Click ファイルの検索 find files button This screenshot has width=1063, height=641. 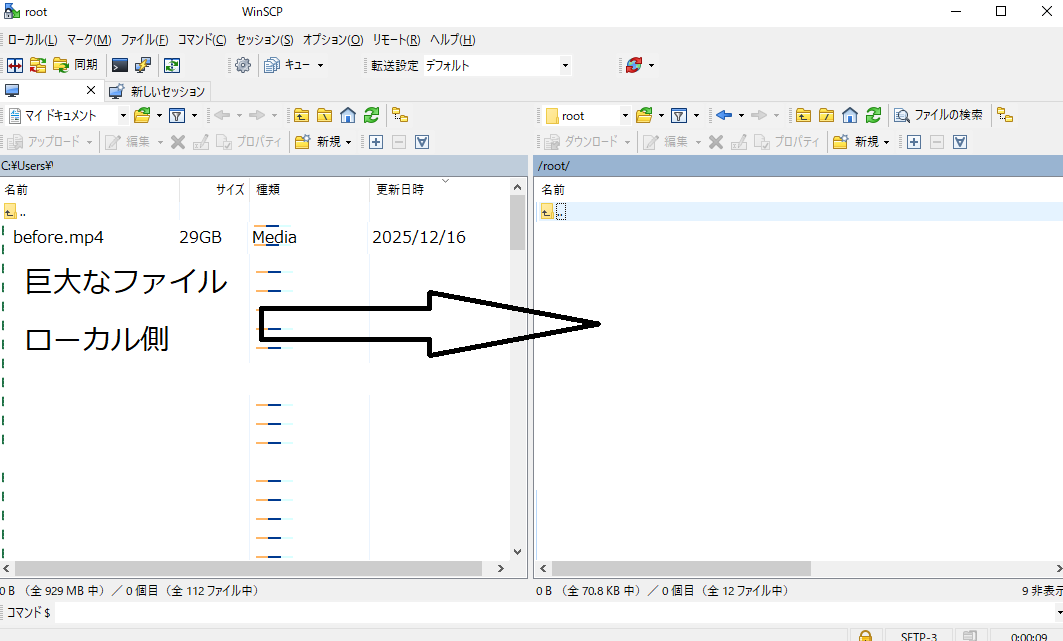coord(939,116)
